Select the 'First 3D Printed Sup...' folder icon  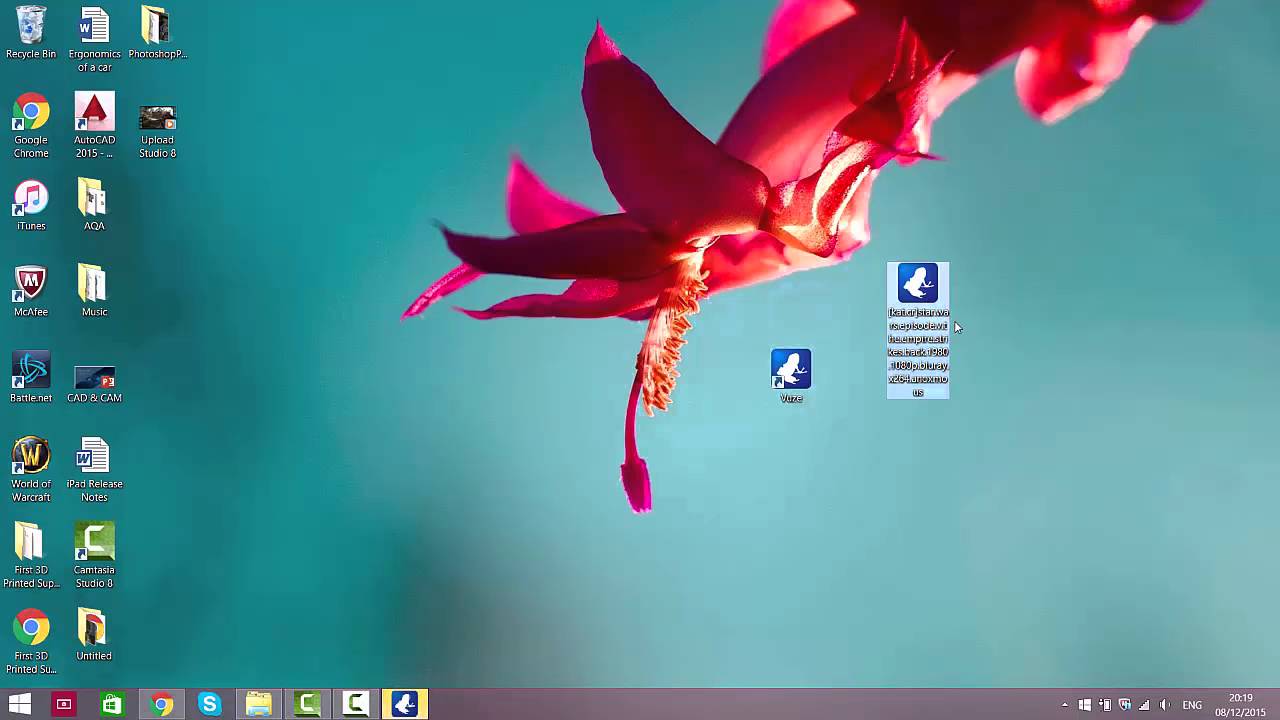(x=31, y=556)
